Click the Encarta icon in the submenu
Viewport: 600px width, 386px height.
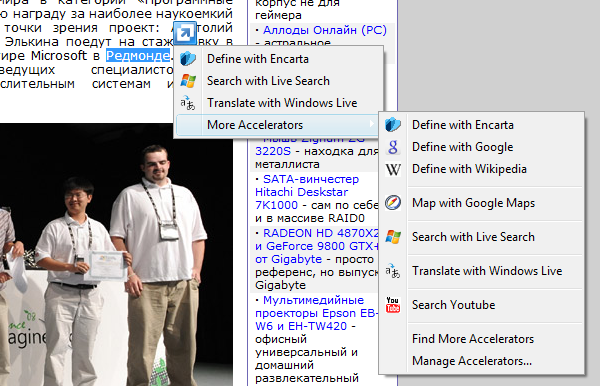point(393,125)
